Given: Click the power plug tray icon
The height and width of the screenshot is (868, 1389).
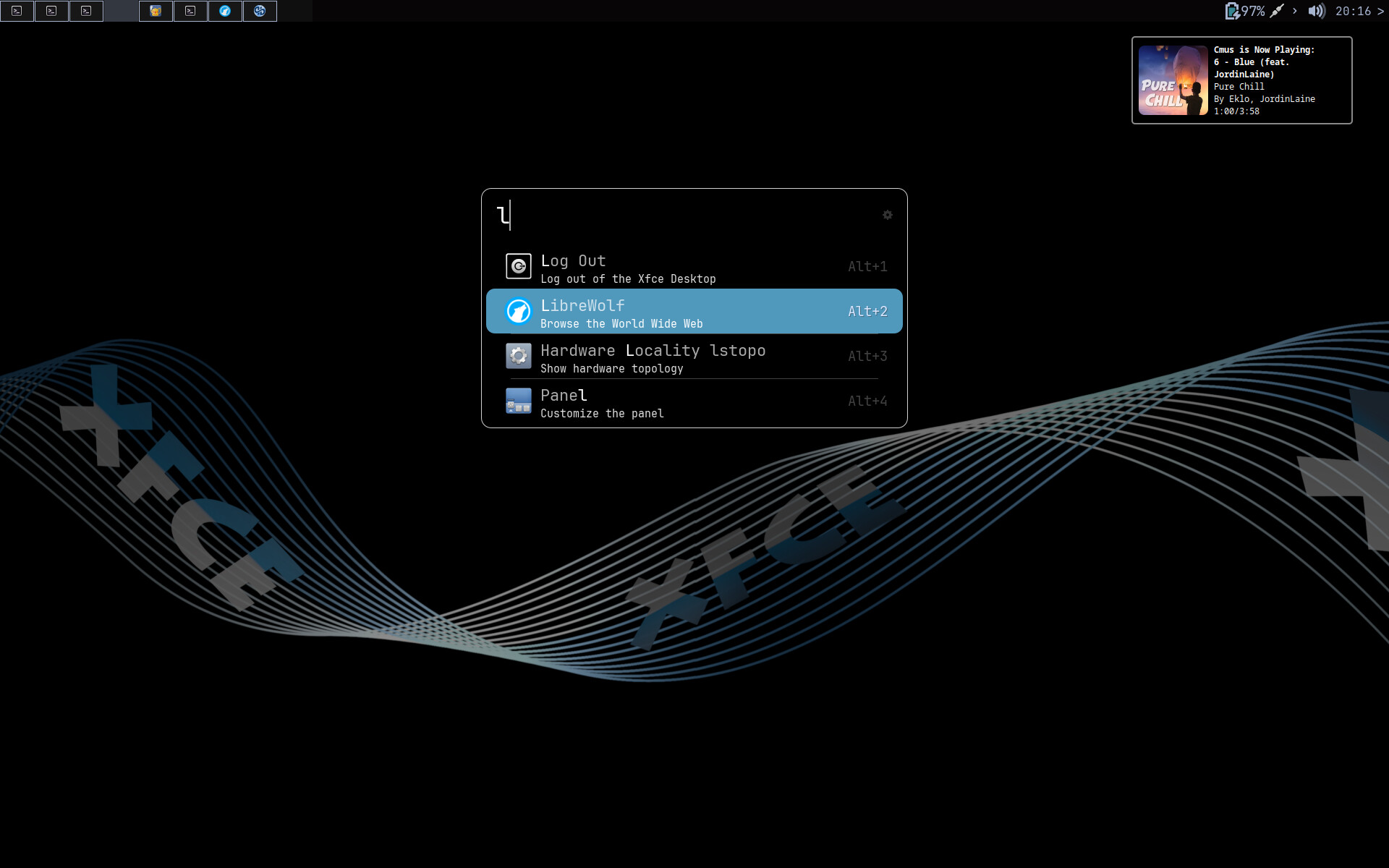Looking at the screenshot, I should (x=1277, y=11).
